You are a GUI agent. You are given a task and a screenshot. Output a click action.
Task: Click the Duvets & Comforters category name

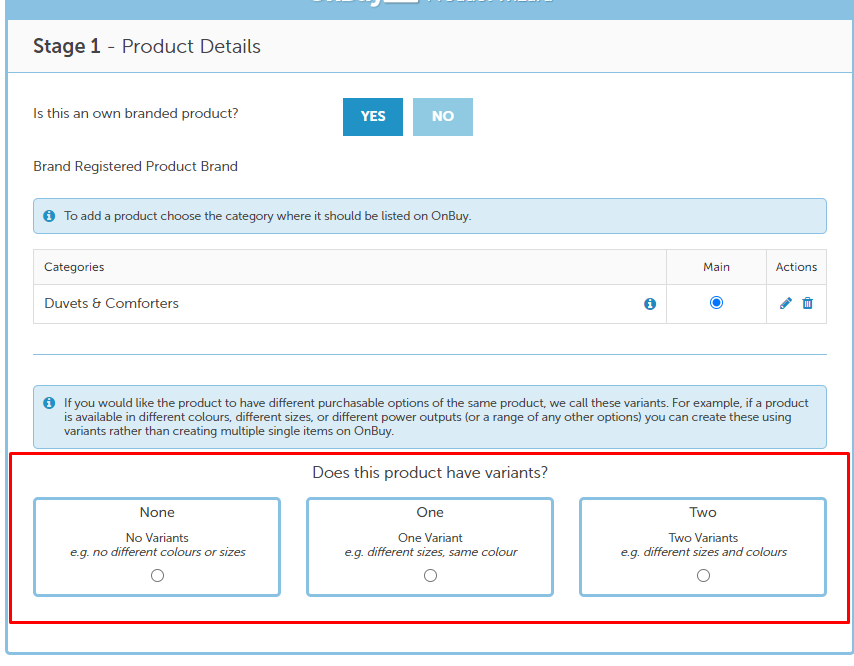(x=111, y=303)
